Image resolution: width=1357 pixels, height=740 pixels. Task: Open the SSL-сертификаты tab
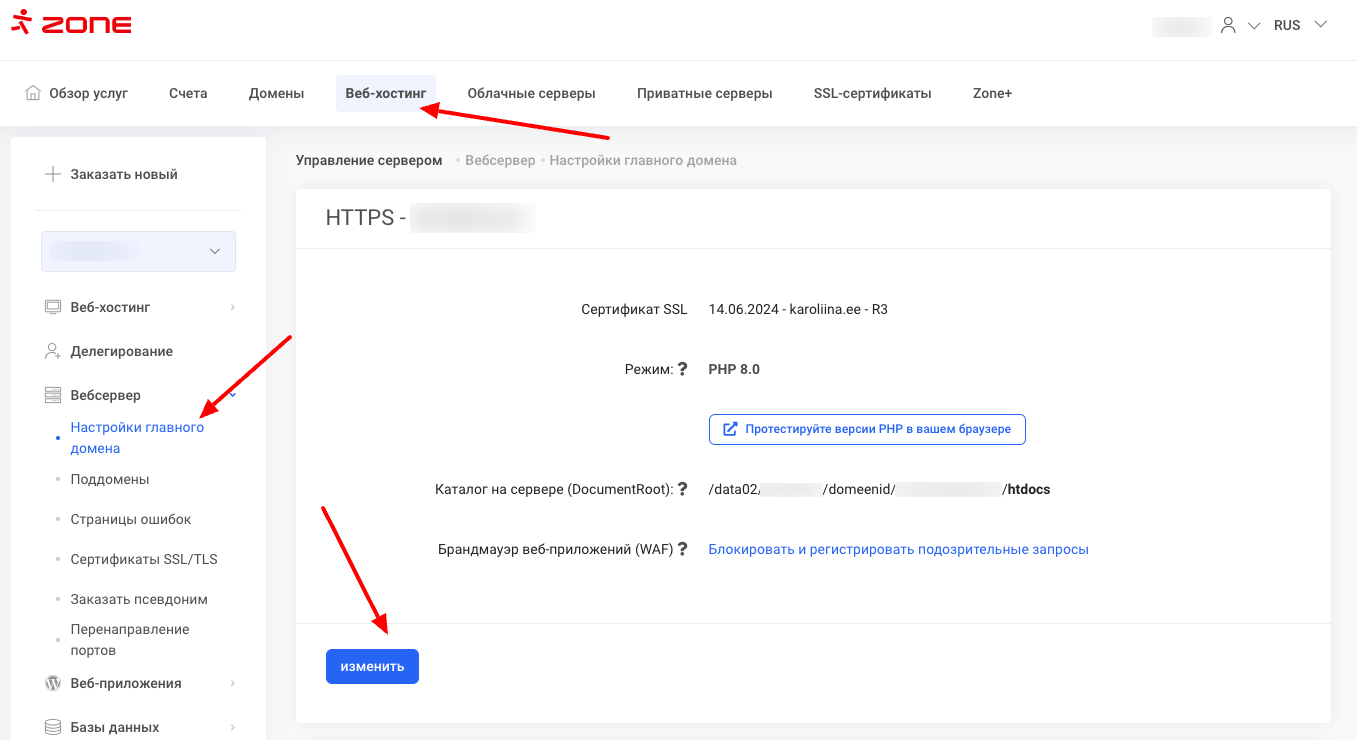click(x=872, y=93)
